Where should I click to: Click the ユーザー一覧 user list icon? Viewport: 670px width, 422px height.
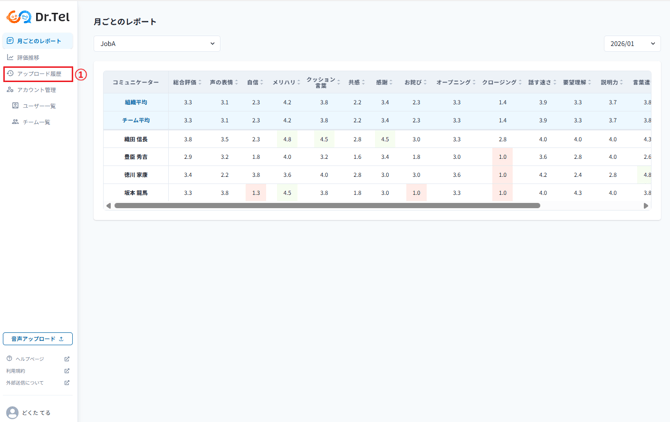click(15, 106)
